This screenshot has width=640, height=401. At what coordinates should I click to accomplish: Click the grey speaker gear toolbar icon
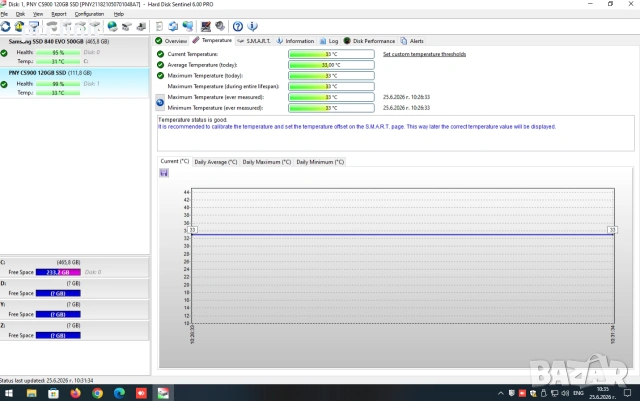click(x=220, y=27)
